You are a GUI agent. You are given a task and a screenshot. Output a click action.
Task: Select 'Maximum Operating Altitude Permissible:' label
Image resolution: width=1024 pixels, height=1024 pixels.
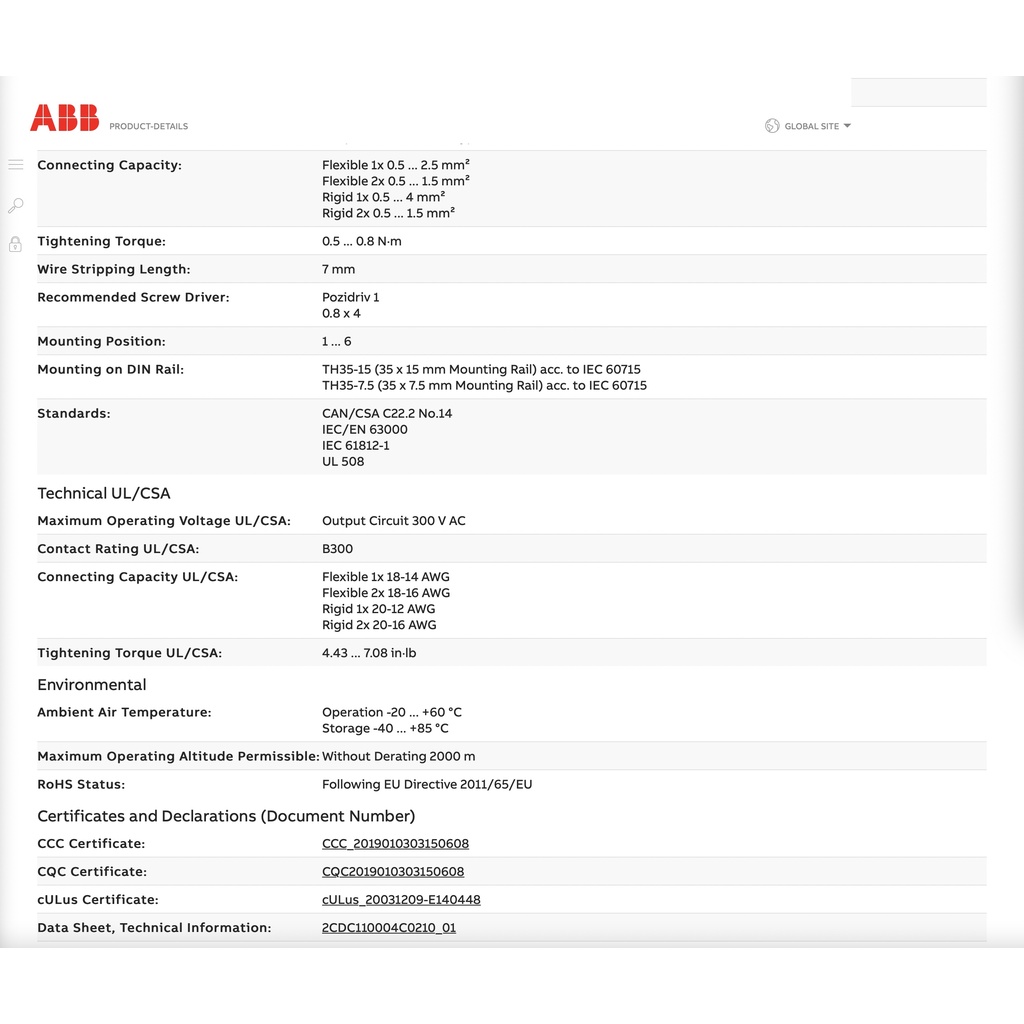(x=178, y=756)
